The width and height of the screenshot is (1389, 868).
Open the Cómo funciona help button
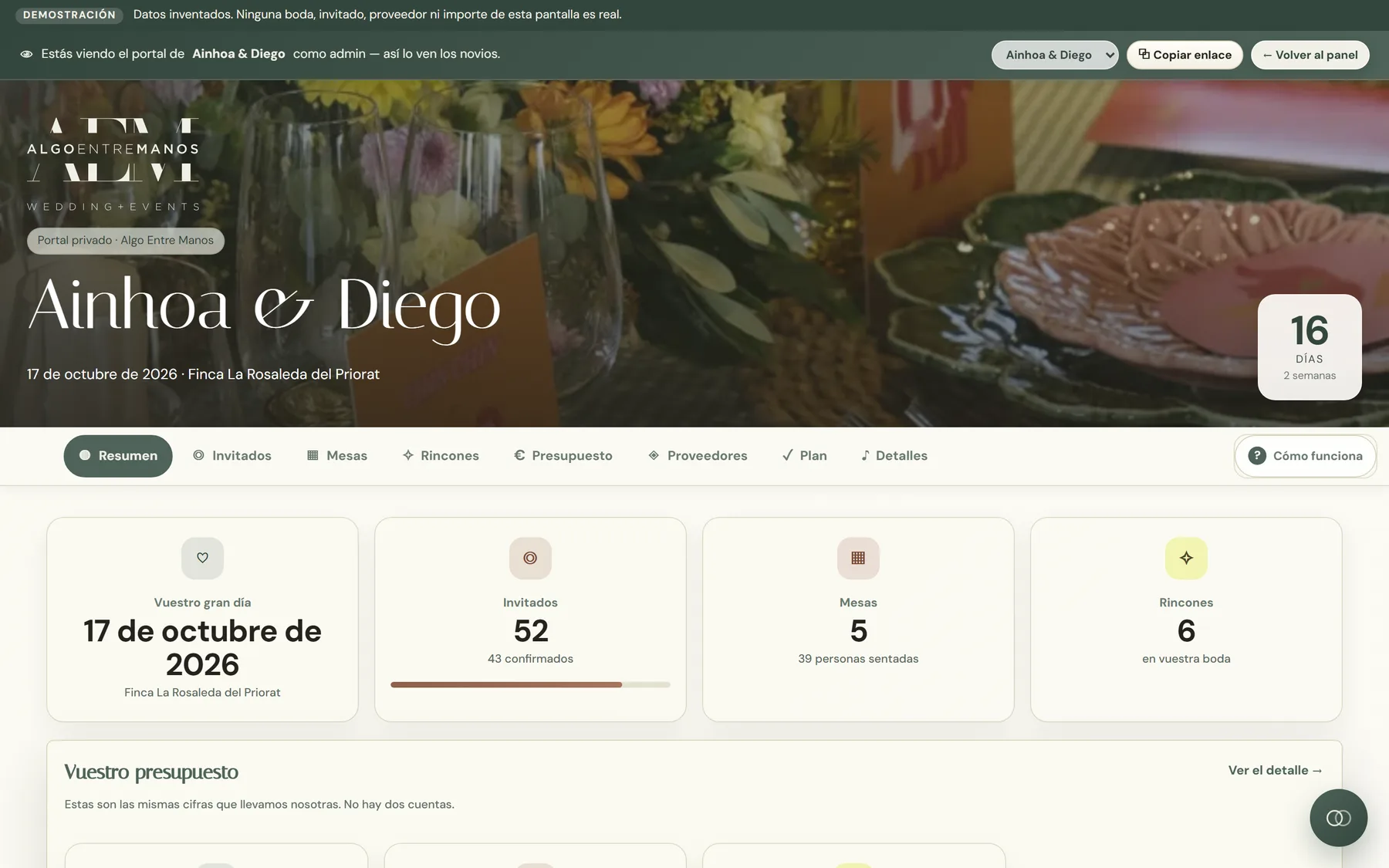point(1305,456)
